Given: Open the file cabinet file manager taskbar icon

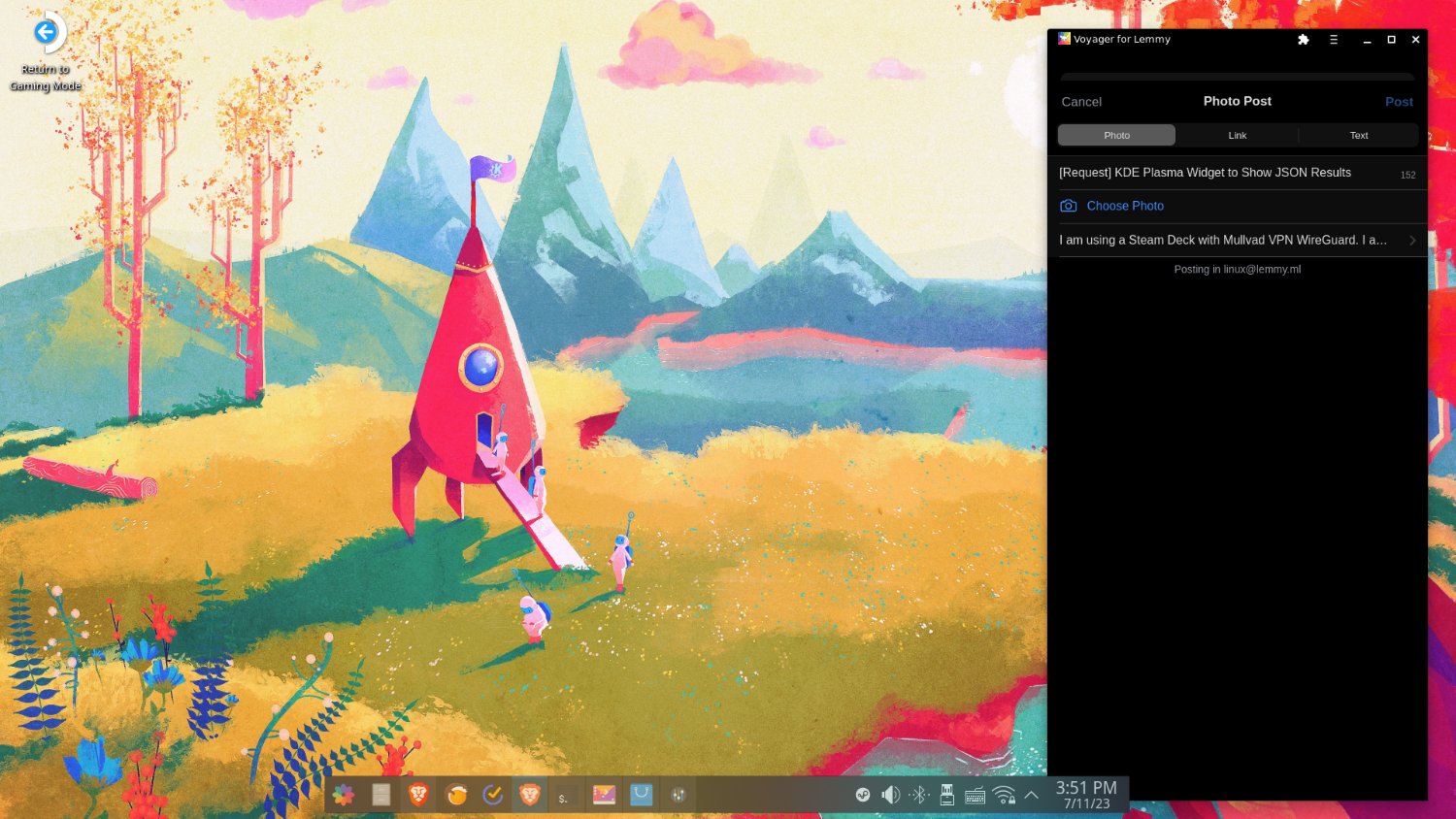Looking at the screenshot, I should click(381, 795).
